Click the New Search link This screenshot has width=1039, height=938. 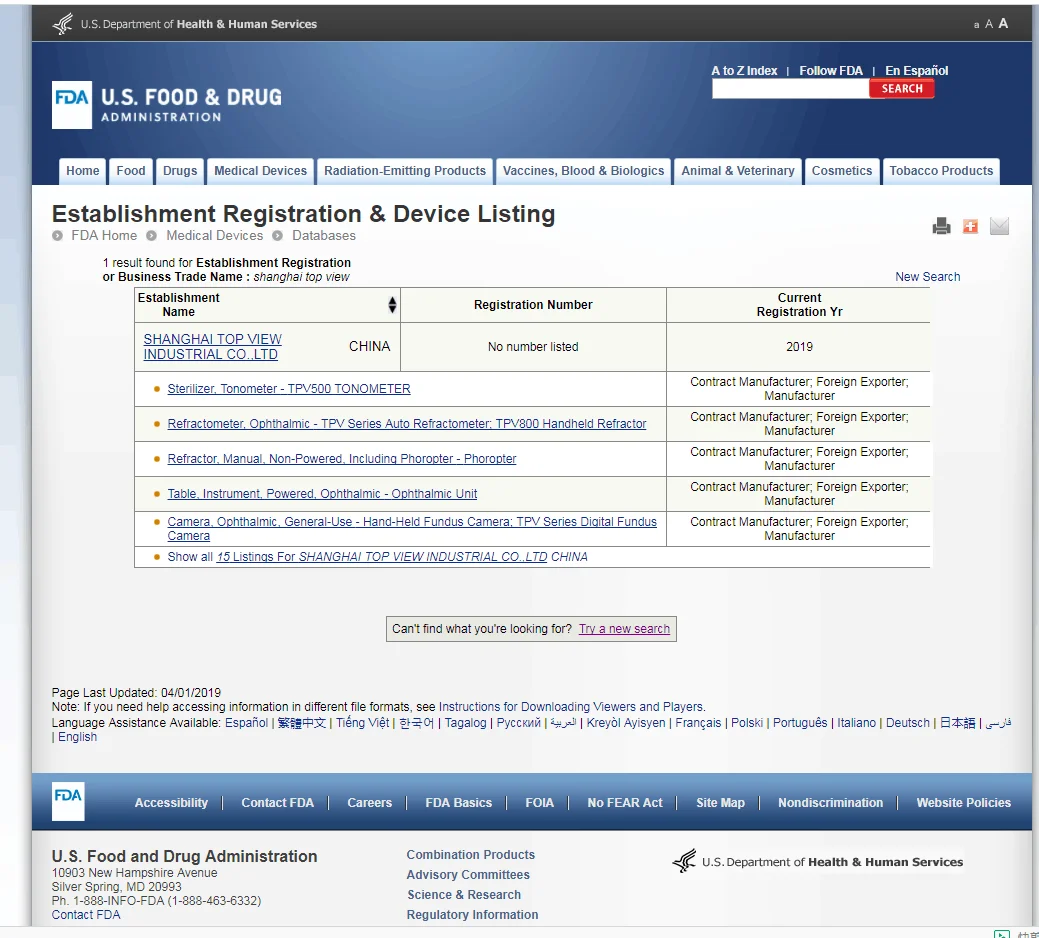pyautogui.click(x=927, y=277)
